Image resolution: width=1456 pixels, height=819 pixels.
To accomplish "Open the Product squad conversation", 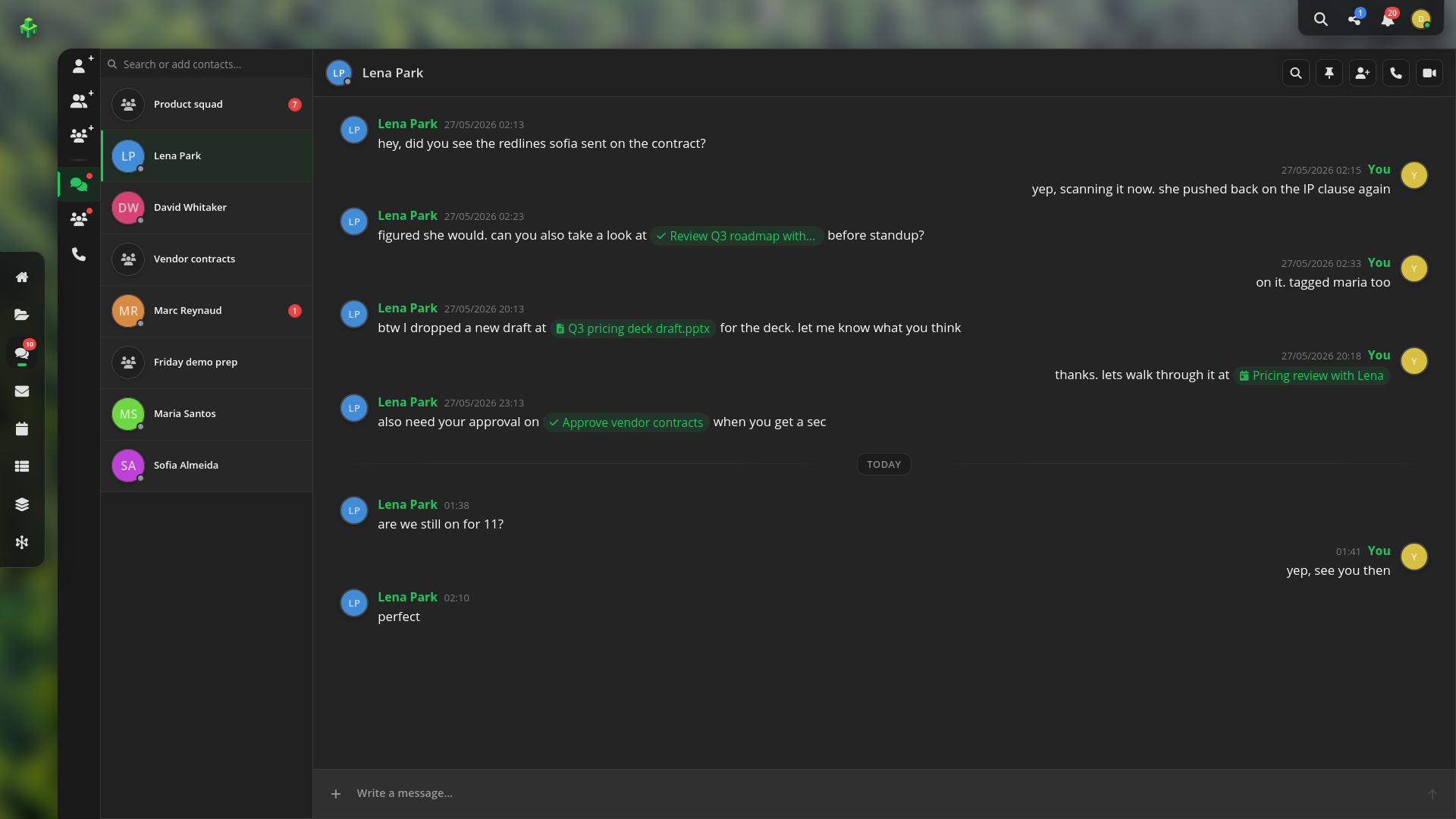I will point(207,105).
